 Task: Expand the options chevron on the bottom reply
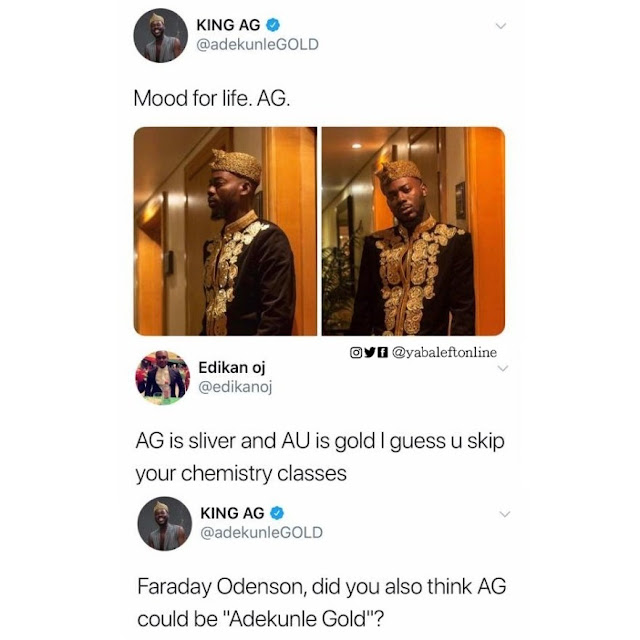505,514
